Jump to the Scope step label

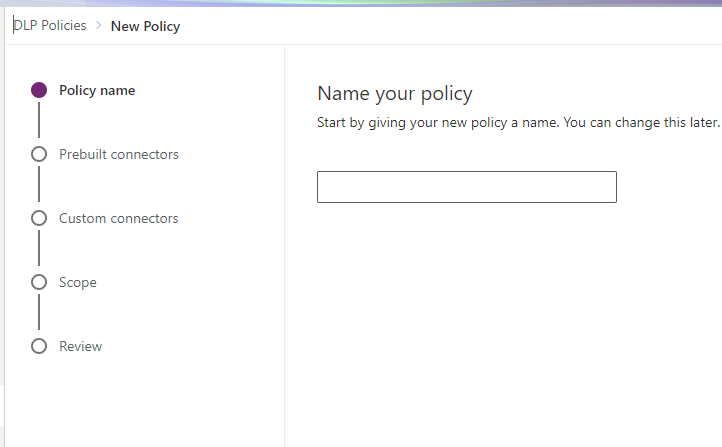[78, 282]
